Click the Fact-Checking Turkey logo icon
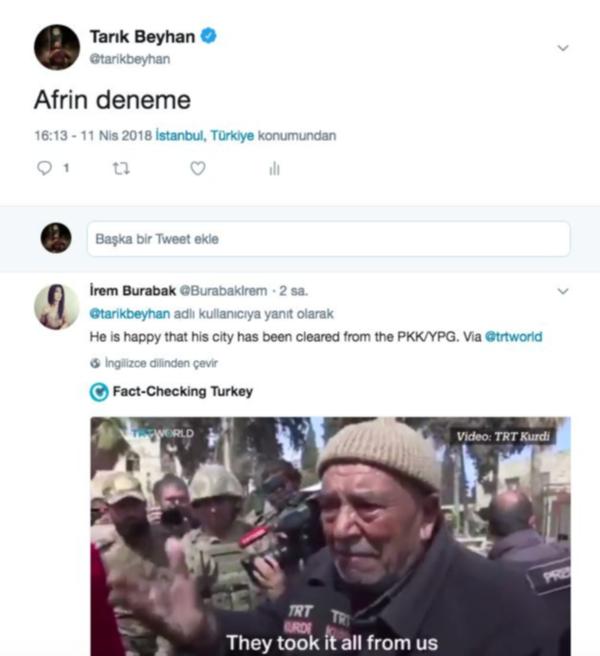600x656 pixels. [99, 392]
